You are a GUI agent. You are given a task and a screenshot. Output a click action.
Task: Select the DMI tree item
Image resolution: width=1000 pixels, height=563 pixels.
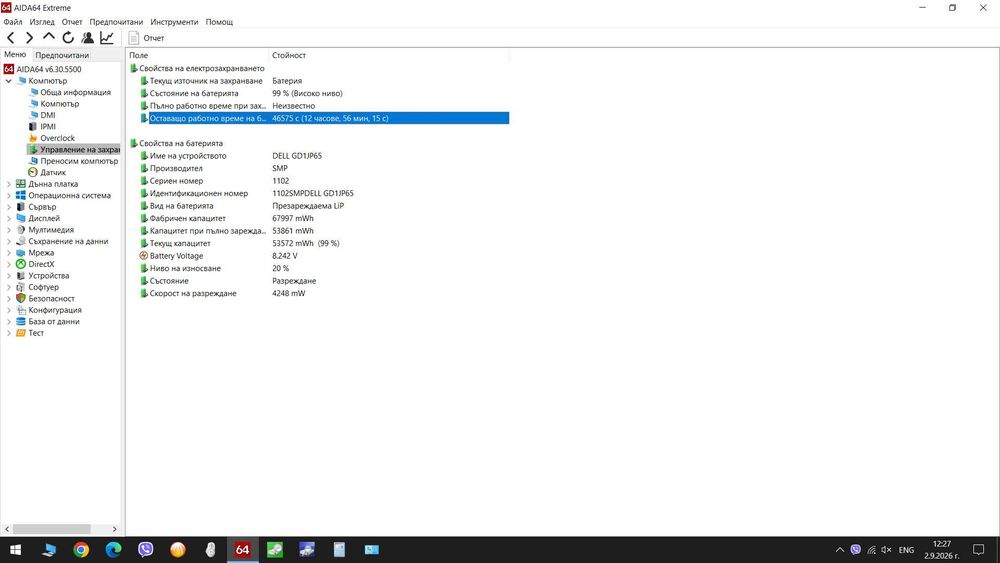click(x=48, y=115)
